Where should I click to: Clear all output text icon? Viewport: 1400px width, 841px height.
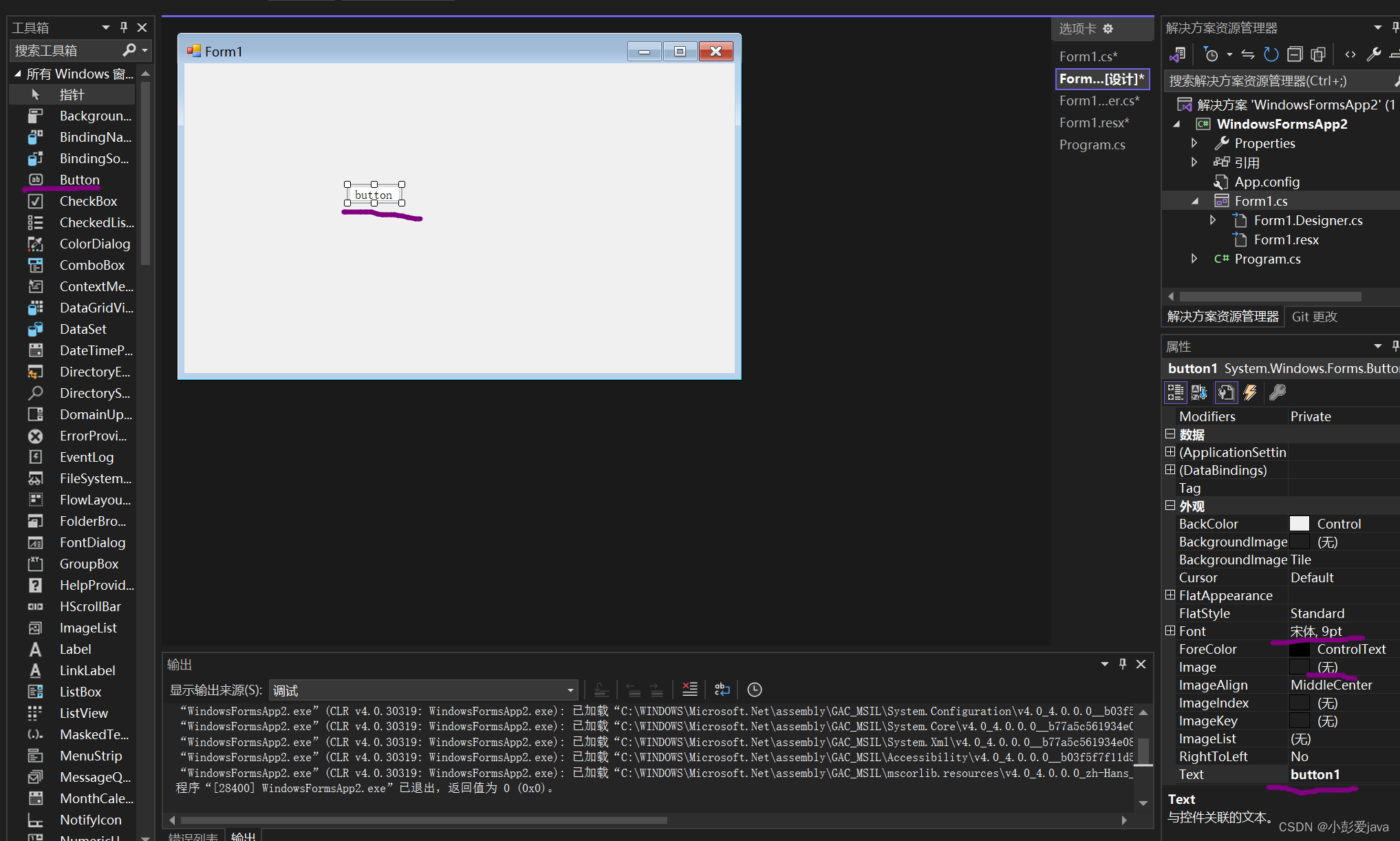(x=689, y=689)
